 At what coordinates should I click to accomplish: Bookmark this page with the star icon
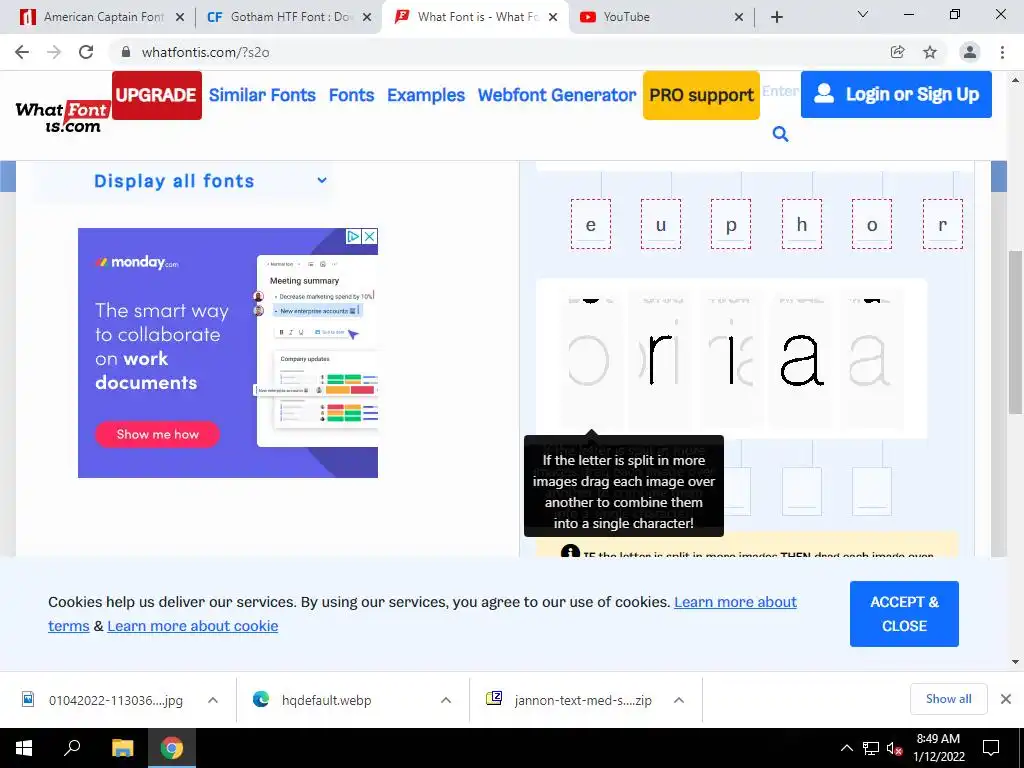coord(930,52)
